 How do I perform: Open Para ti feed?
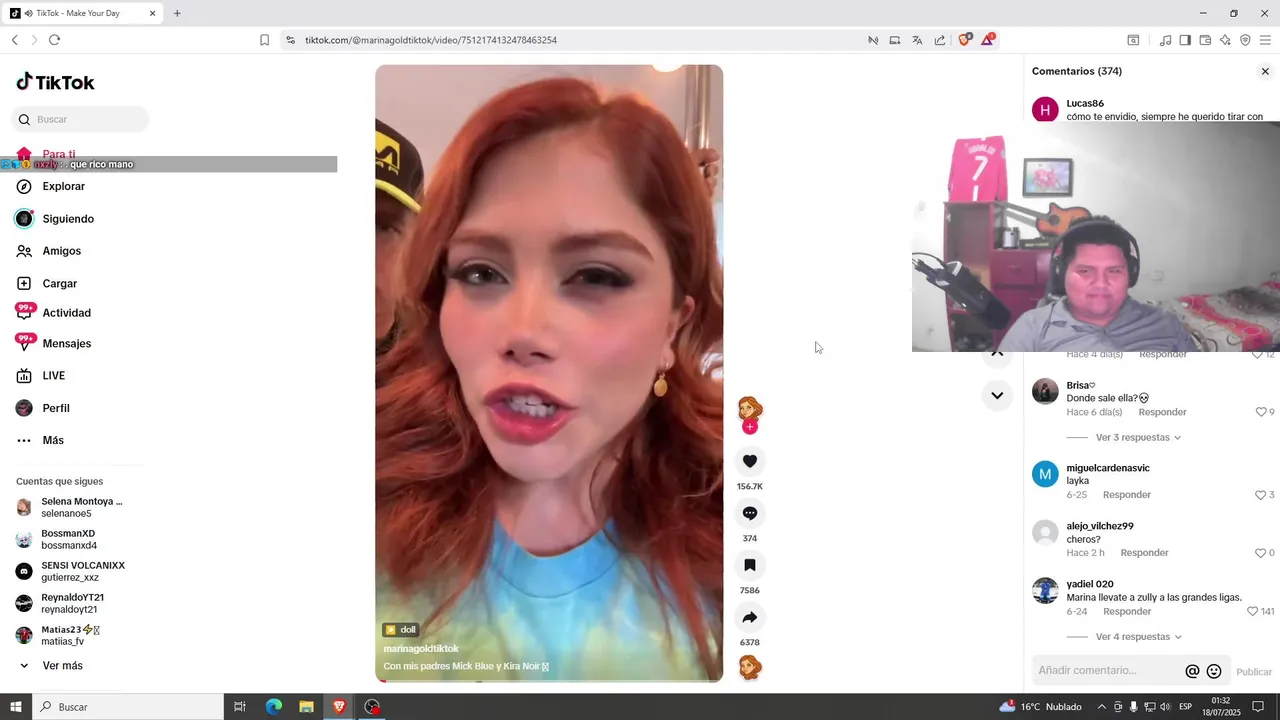click(58, 154)
